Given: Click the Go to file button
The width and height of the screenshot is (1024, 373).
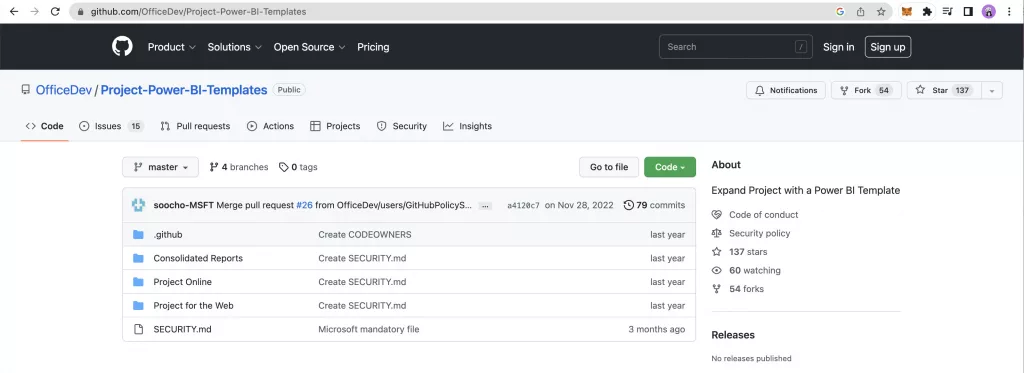Looking at the screenshot, I should click(609, 167).
